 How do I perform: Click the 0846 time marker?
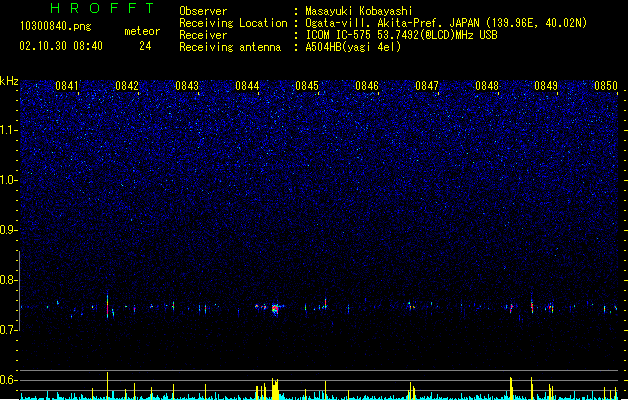tap(367, 86)
